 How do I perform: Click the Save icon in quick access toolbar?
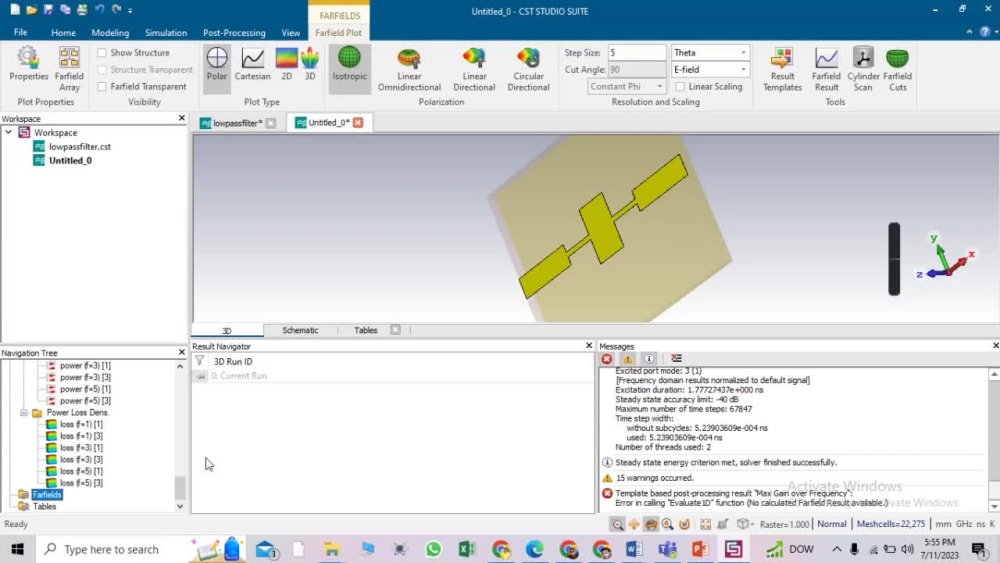[x=48, y=10]
